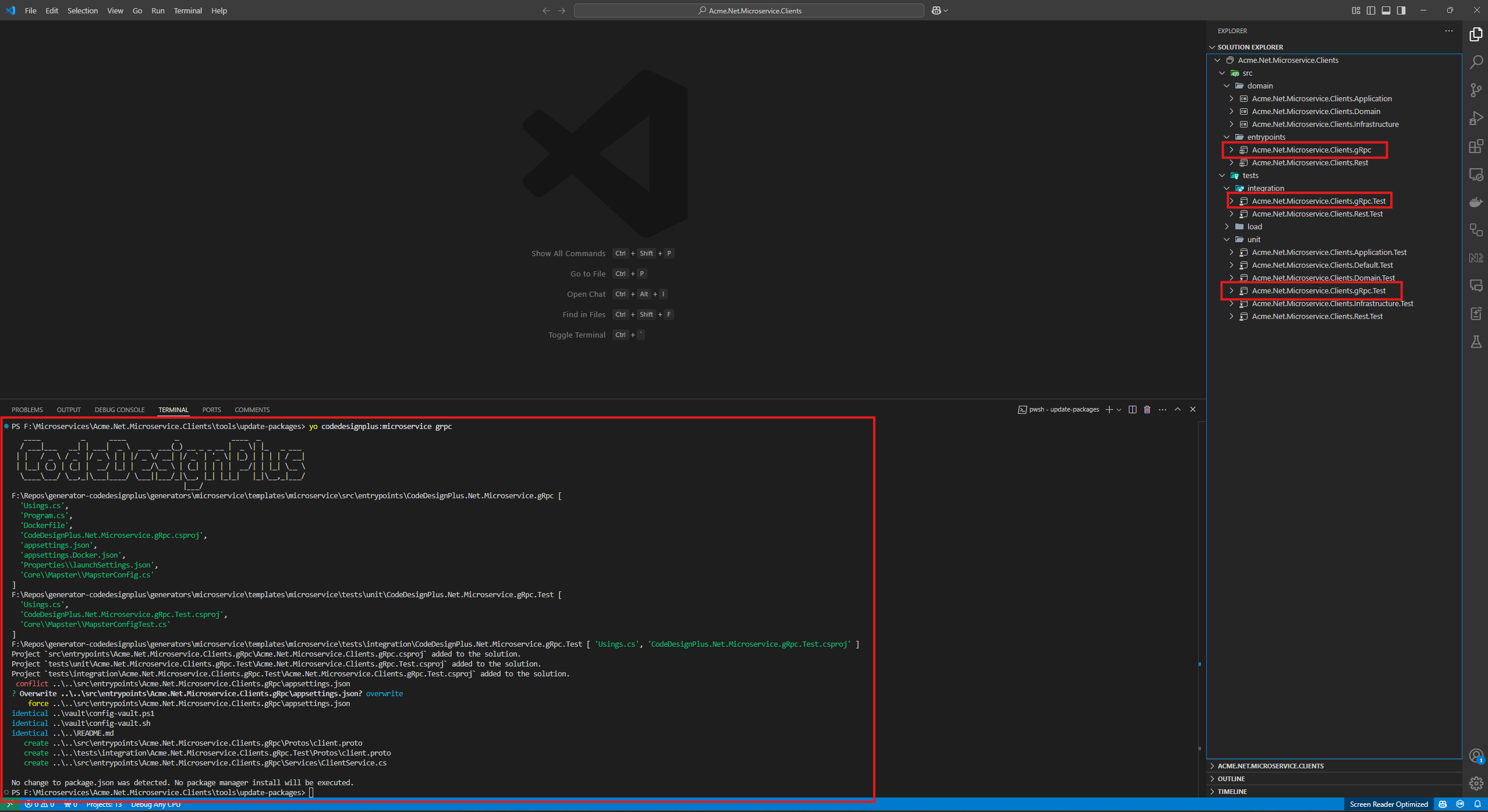Click Customize Layout icon in title bar
1488x812 pixels.
(1356, 10)
